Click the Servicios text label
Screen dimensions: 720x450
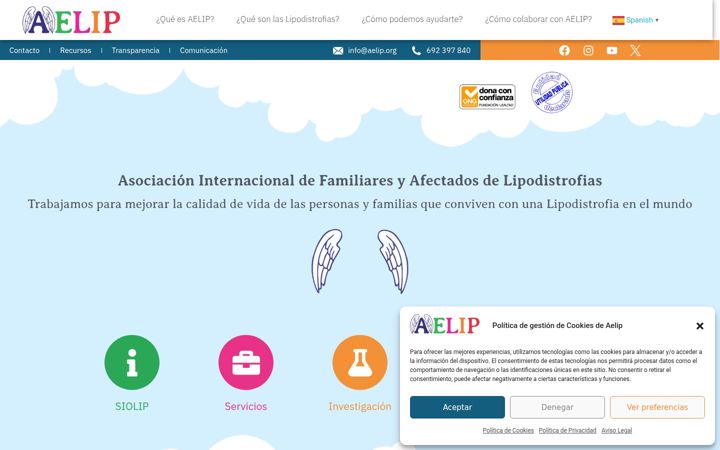pos(246,406)
